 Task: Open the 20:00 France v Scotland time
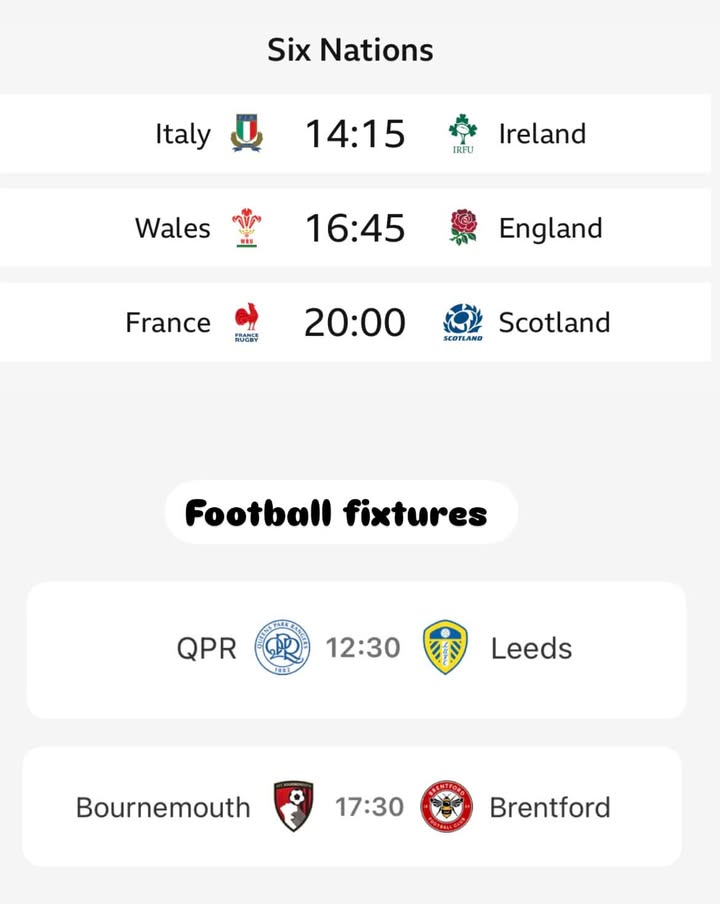355,322
